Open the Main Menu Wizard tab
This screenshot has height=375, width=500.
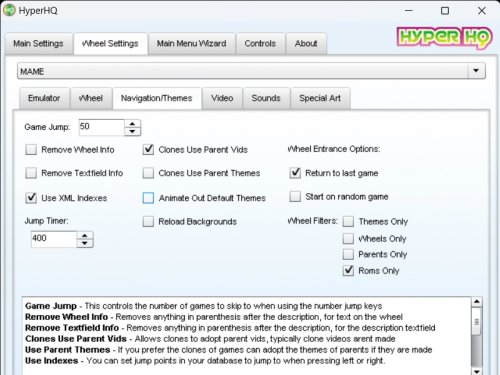(192, 44)
